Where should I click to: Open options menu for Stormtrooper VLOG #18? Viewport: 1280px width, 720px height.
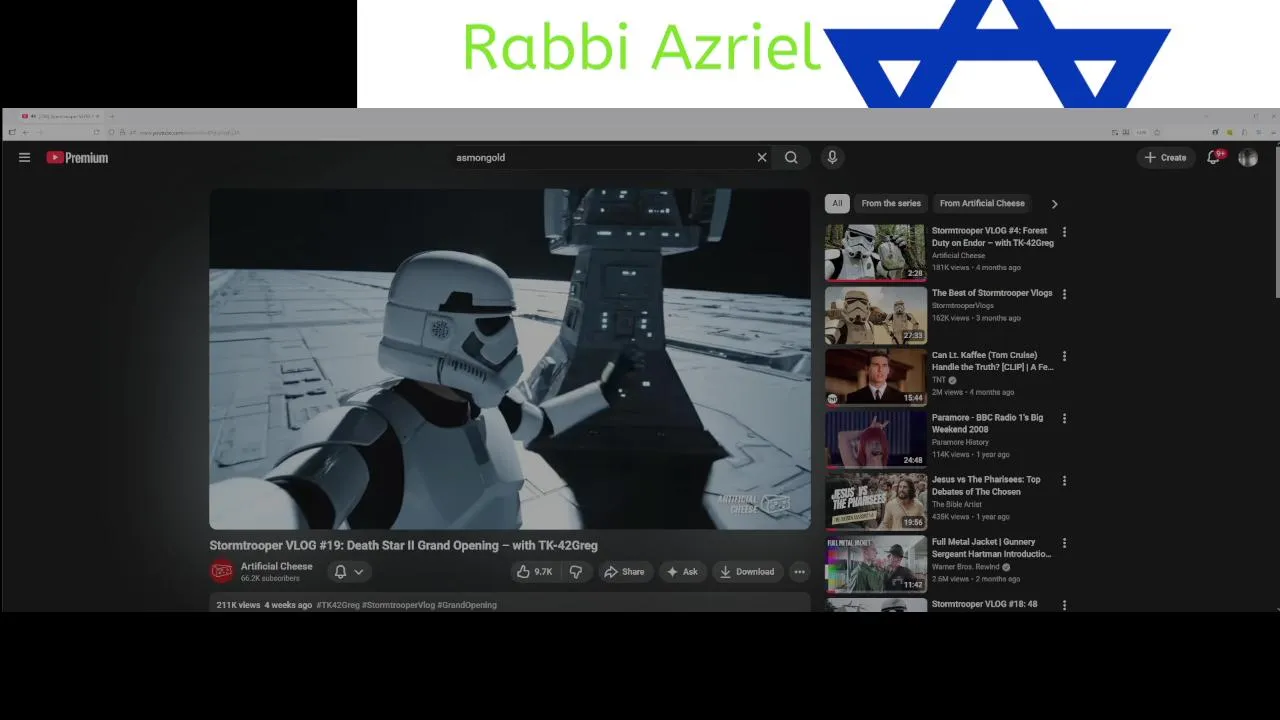(1064, 605)
